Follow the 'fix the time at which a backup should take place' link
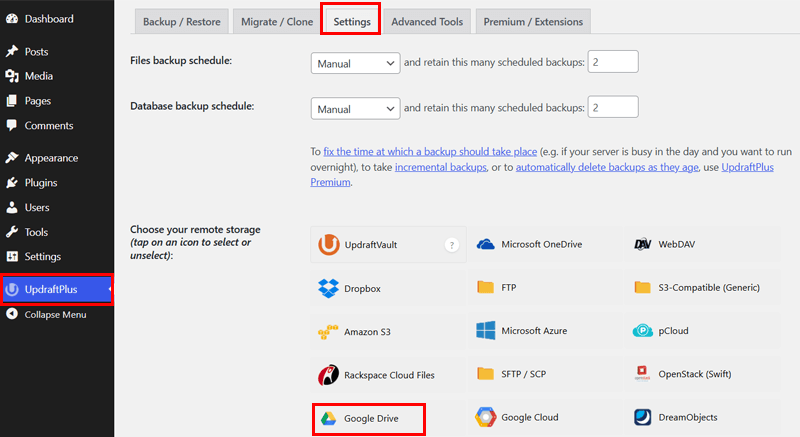Viewport: 800px width, 437px height. coord(430,151)
